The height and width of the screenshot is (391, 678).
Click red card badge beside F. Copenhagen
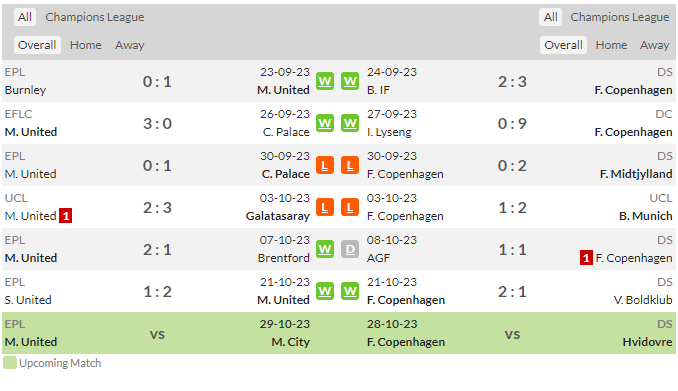coord(586,258)
